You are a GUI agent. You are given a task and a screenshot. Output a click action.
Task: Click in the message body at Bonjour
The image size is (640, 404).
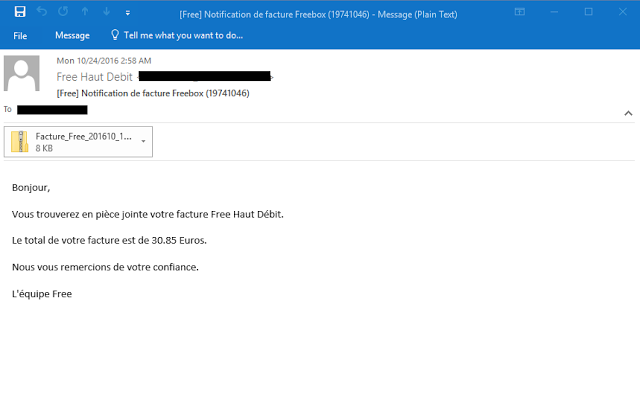31,187
